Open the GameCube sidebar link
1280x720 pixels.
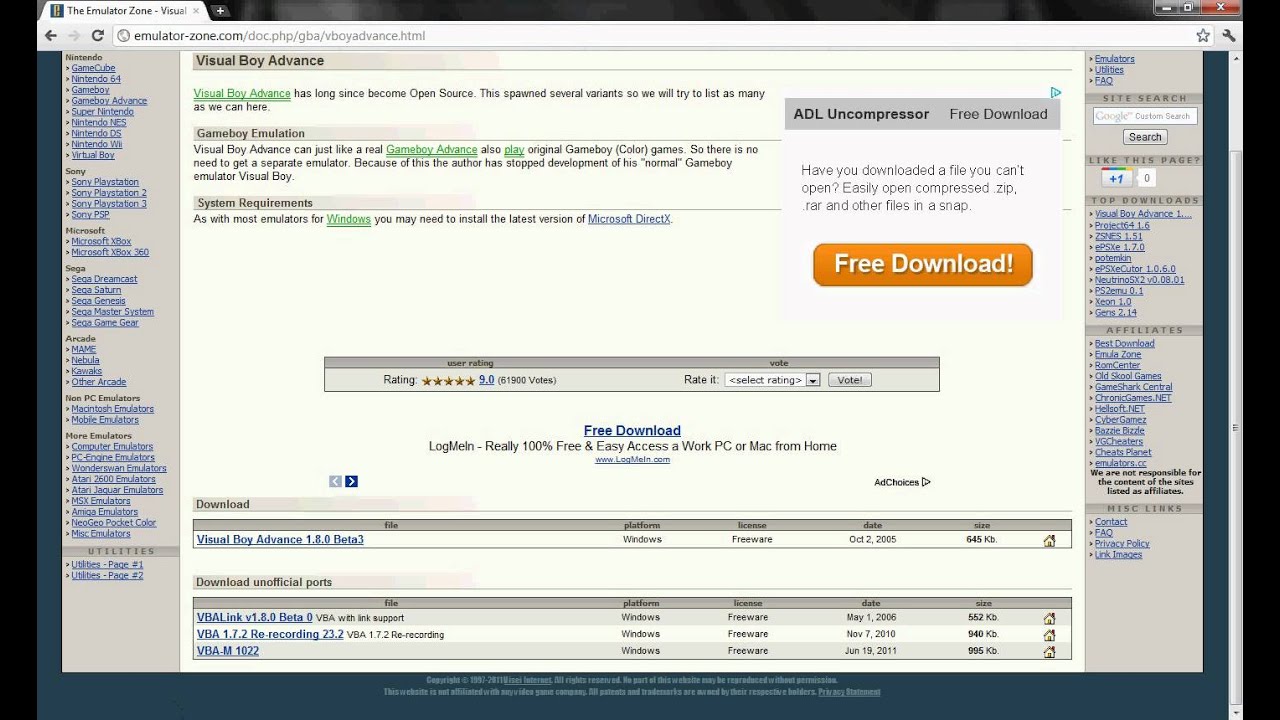pos(93,68)
